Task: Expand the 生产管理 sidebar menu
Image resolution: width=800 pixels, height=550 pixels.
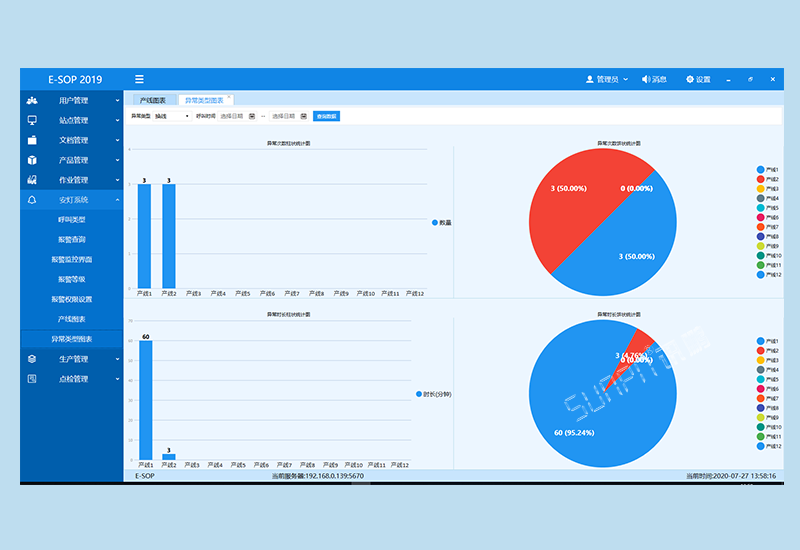Action: tap(73, 359)
